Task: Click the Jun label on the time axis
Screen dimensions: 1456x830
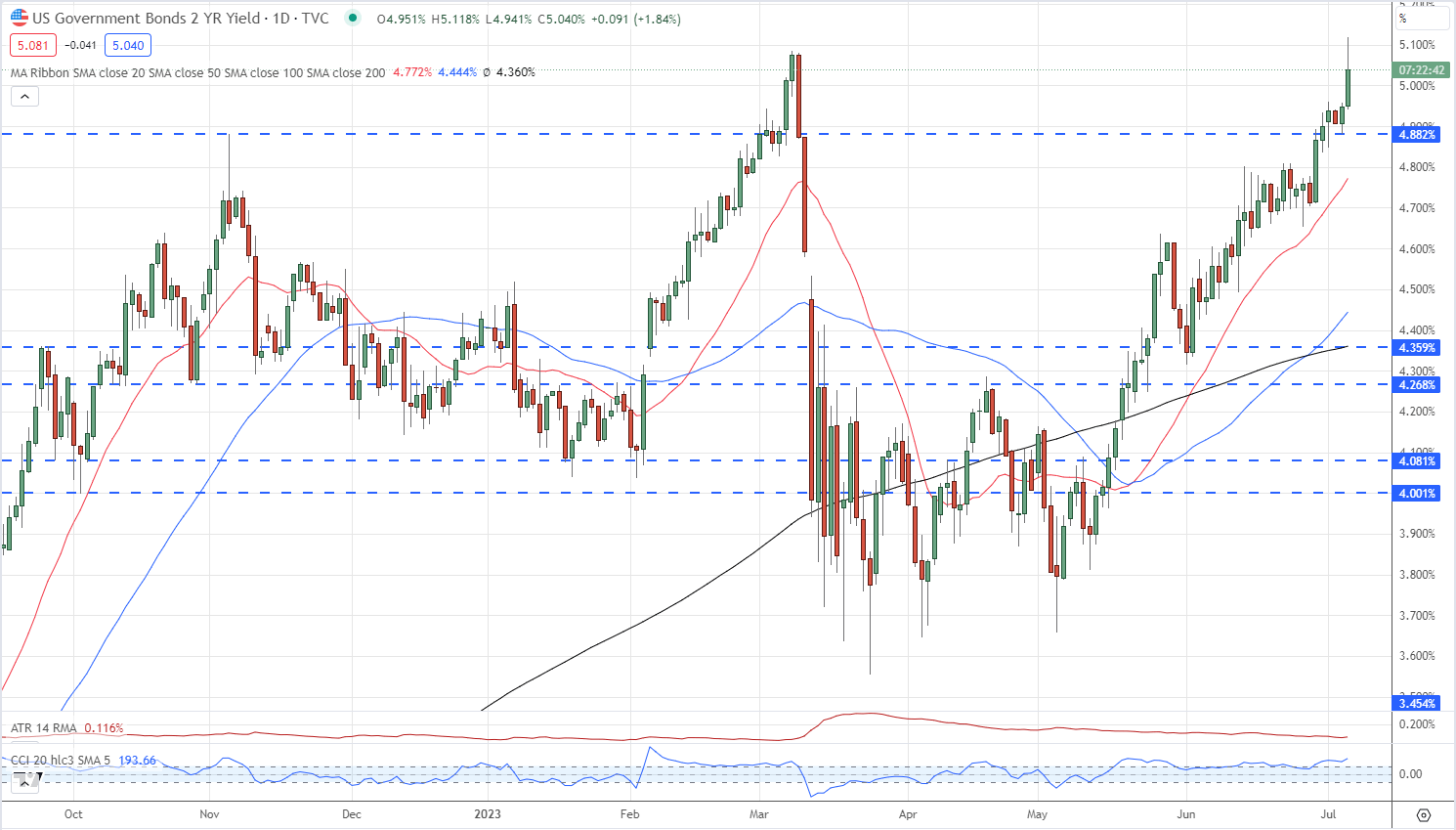Action: 1186,813
